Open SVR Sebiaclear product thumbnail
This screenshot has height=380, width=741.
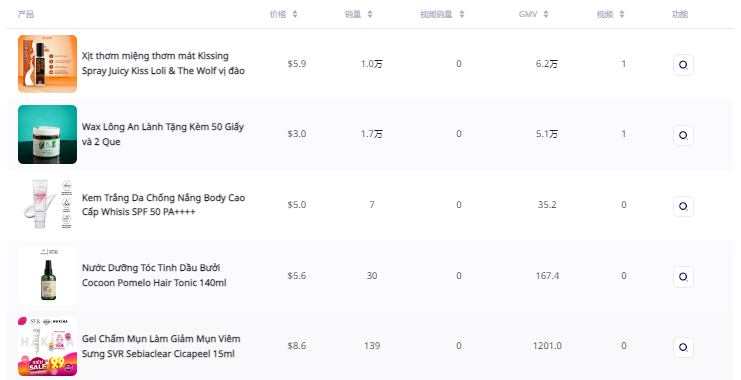coord(47,346)
